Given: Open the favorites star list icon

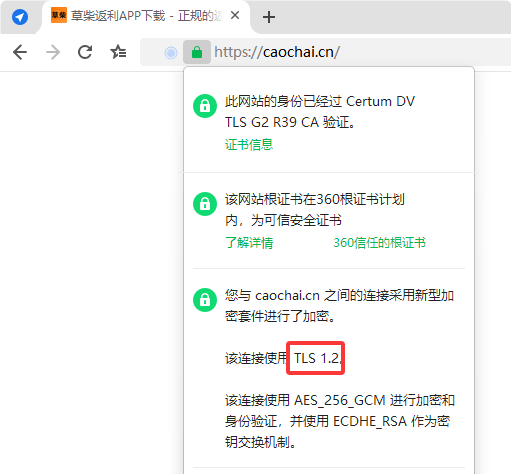Looking at the screenshot, I should [x=118, y=52].
